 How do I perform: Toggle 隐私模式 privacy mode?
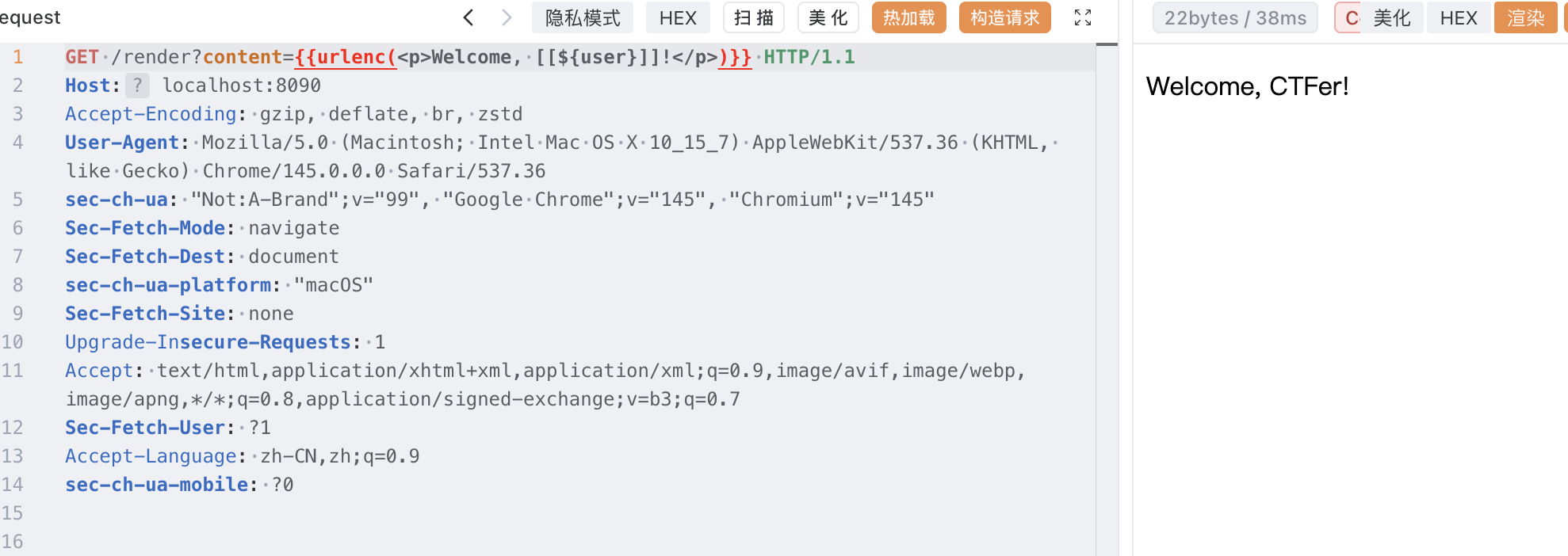[583, 17]
